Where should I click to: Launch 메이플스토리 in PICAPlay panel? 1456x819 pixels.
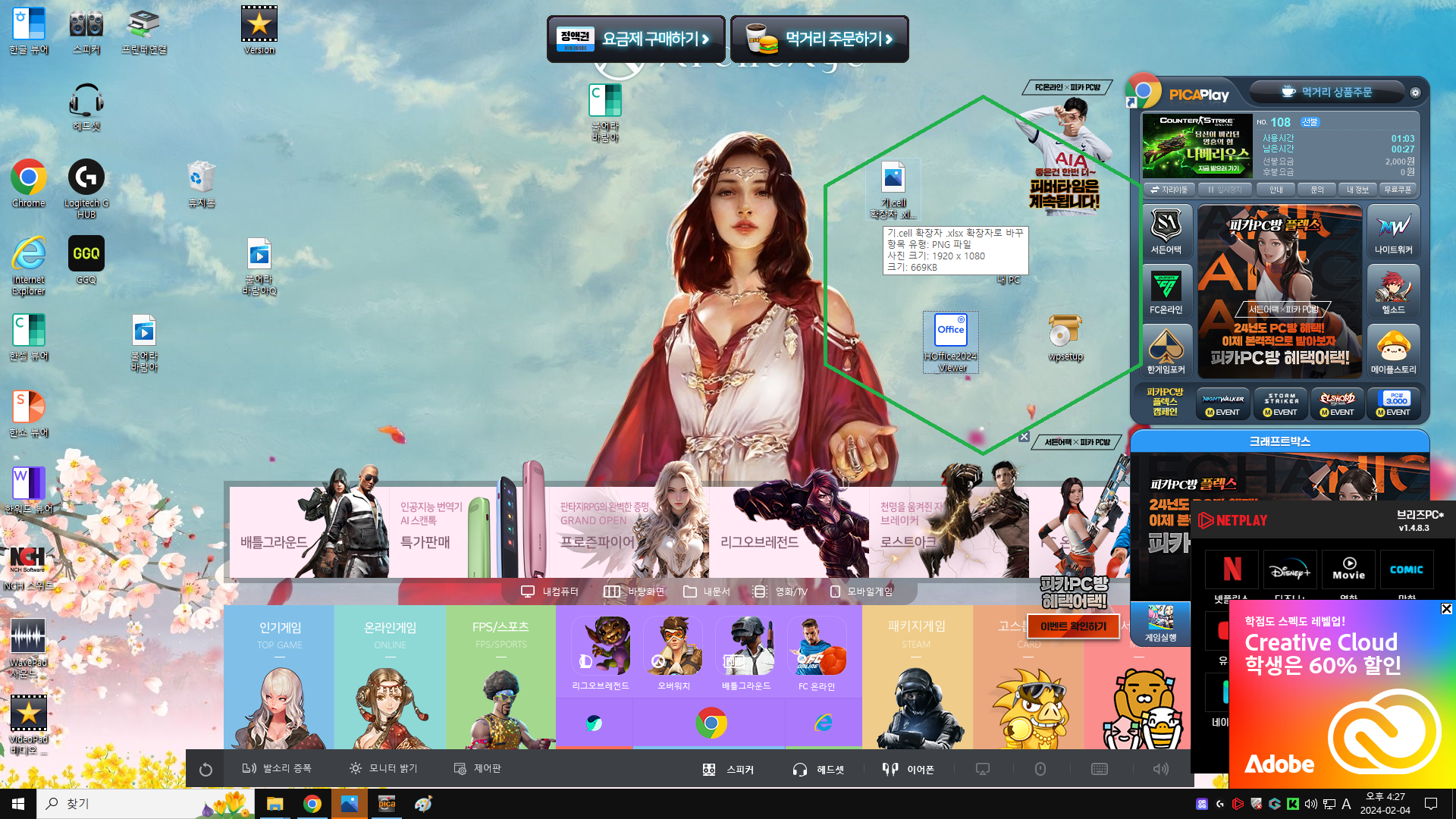click(x=1394, y=351)
